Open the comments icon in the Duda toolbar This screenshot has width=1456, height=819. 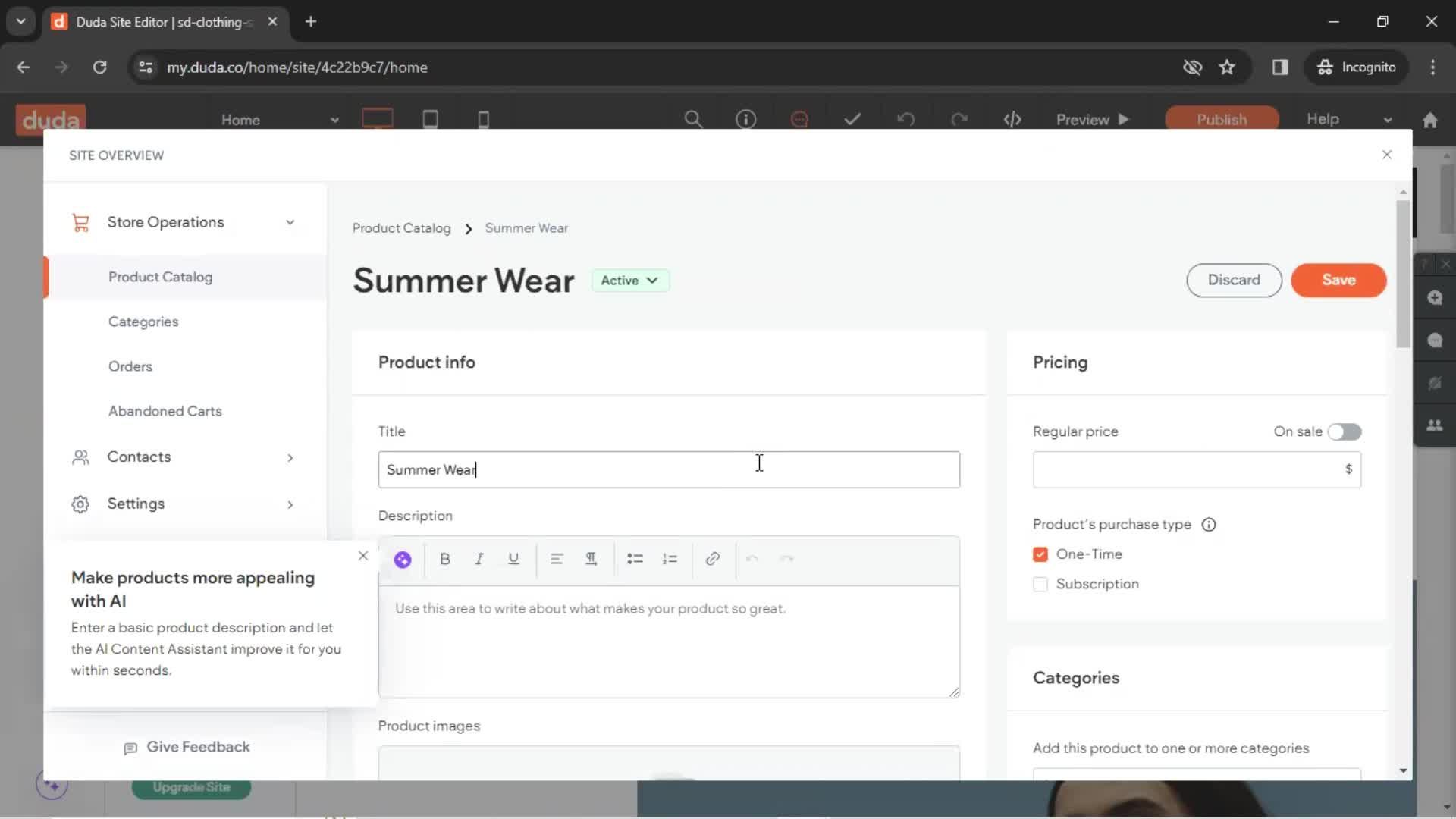coord(799,119)
